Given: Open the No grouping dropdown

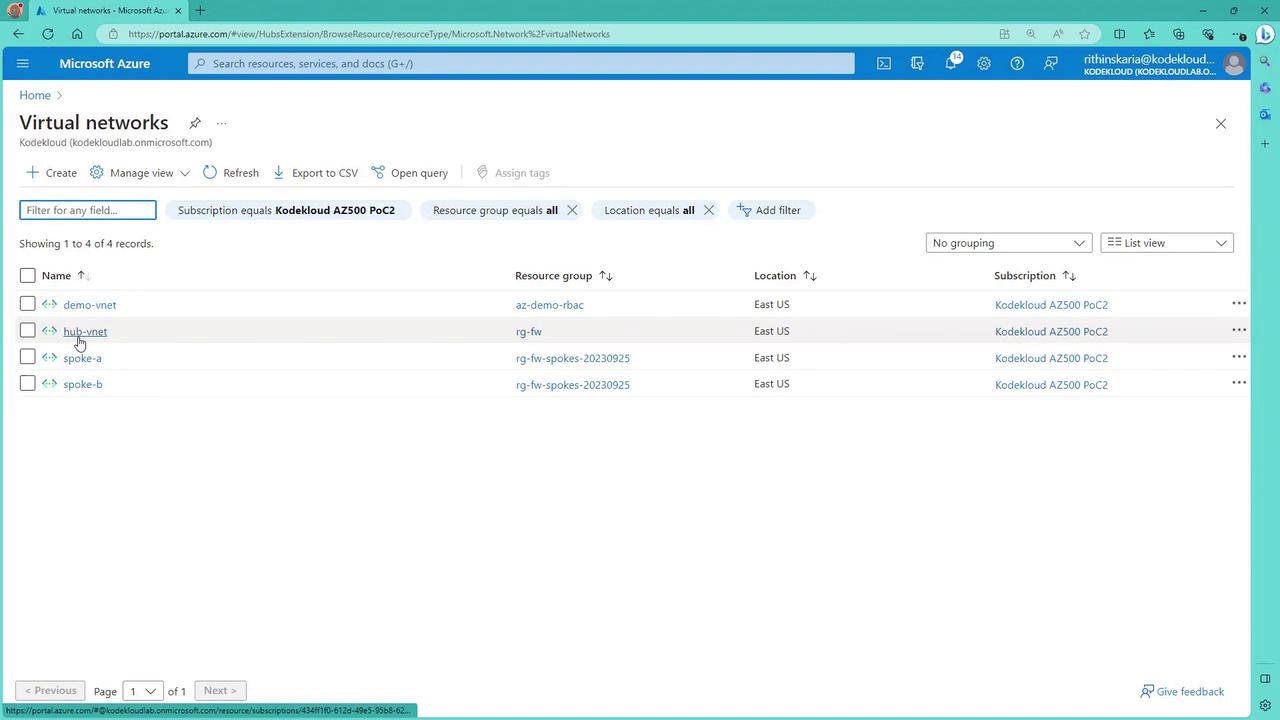Looking at the screenshot, I should [1009, 243].
